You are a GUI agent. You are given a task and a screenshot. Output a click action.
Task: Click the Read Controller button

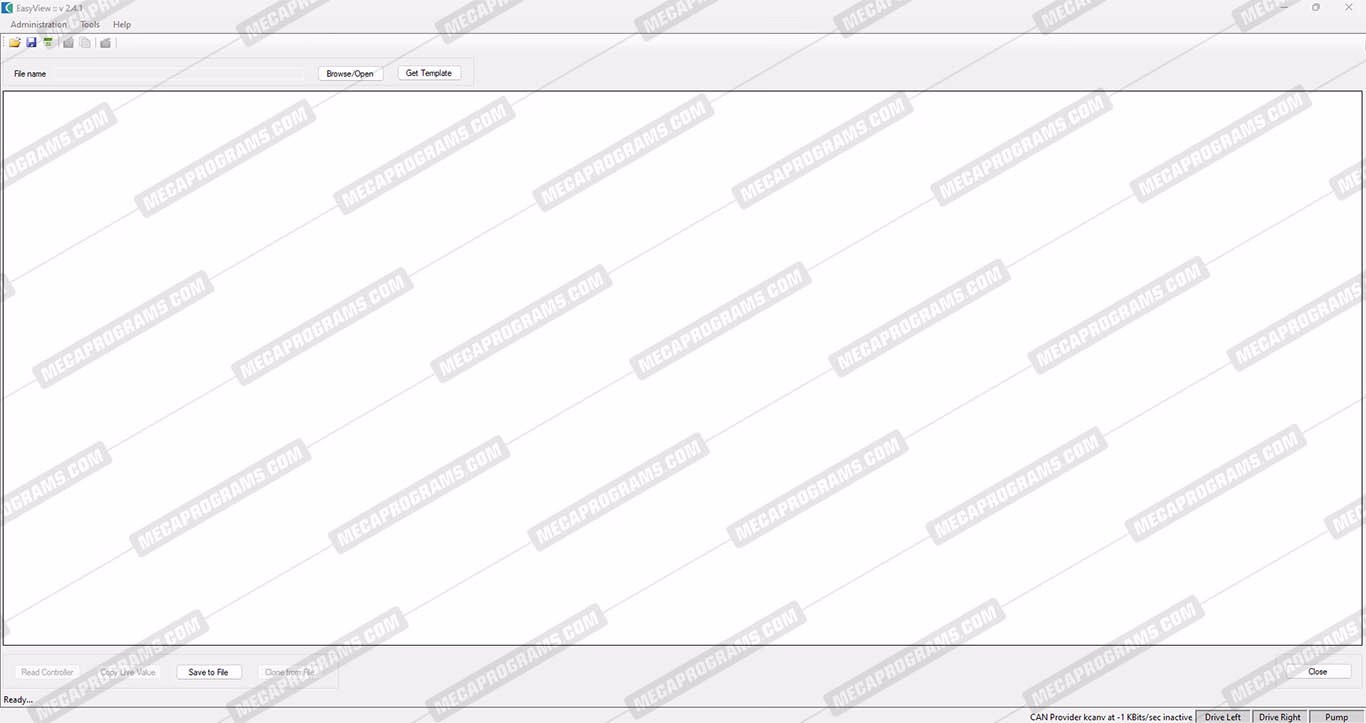47,672
